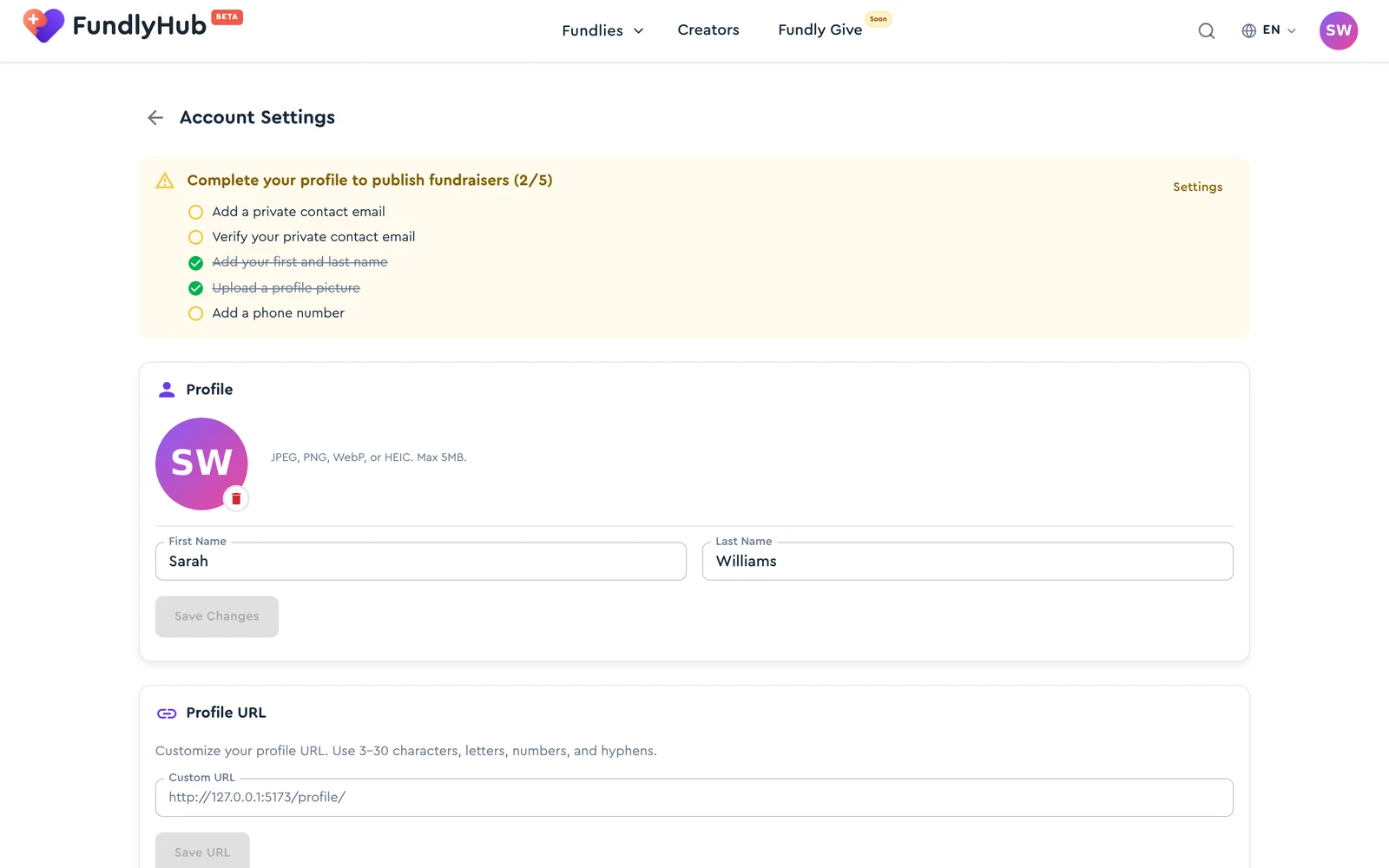Open the search magnifier icon

tap(1207, 31)
